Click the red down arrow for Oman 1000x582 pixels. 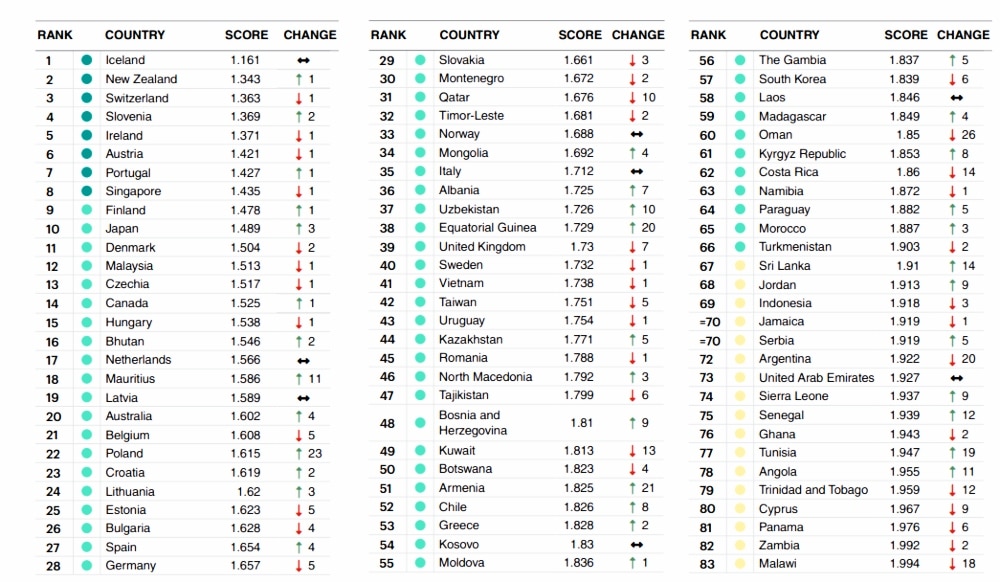pyautogui.click(x=952, y=135)
